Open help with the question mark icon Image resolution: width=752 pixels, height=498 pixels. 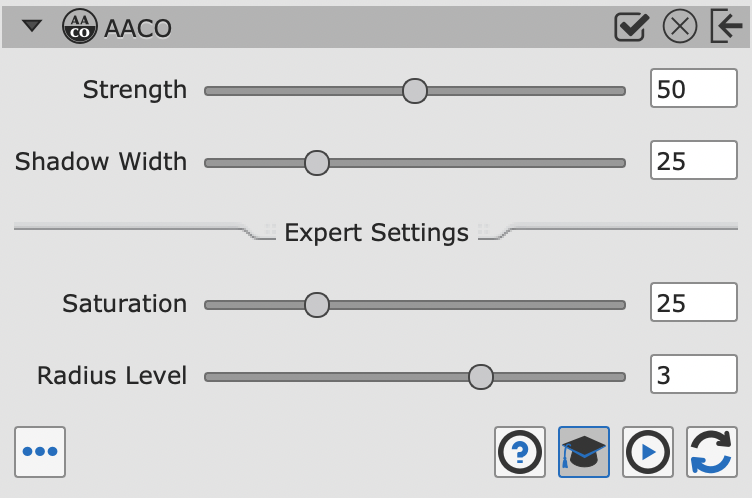tap(520, 452)
